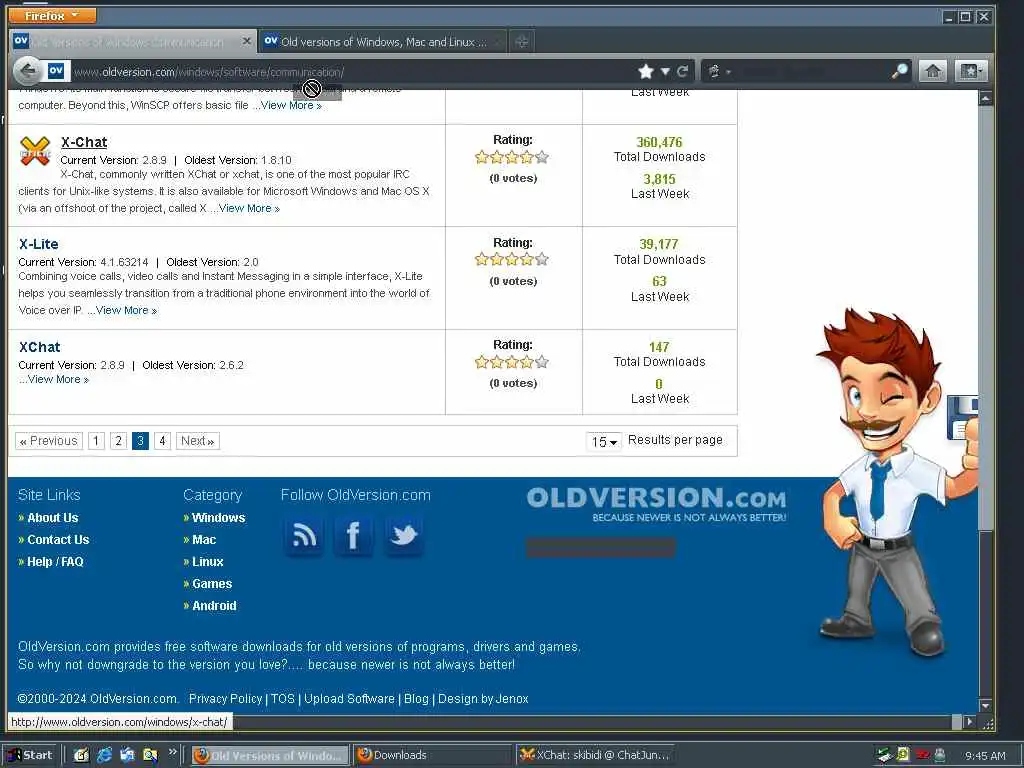The height and width of the screenshot is (768, 1024).
Task: Click the taskbar clock showing 9:45 AM
Action: point(985,756)
